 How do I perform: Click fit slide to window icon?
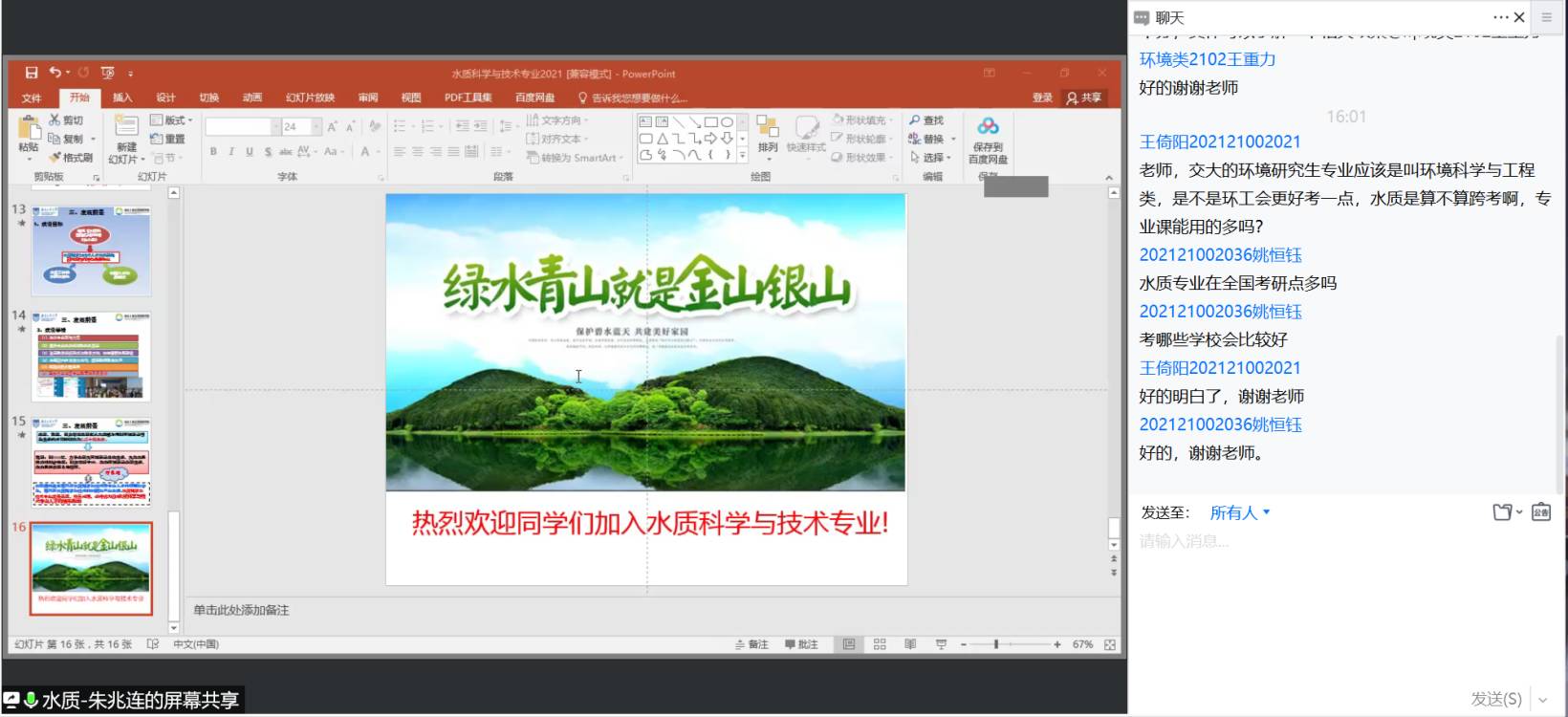pos(1110,645)
